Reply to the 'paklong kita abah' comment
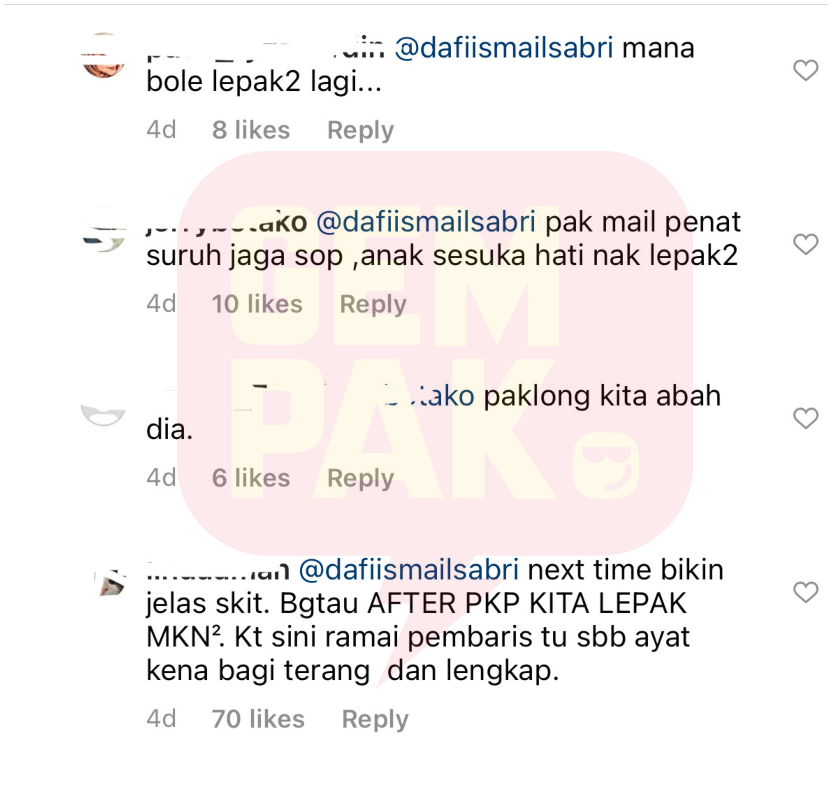 point(360,478)
